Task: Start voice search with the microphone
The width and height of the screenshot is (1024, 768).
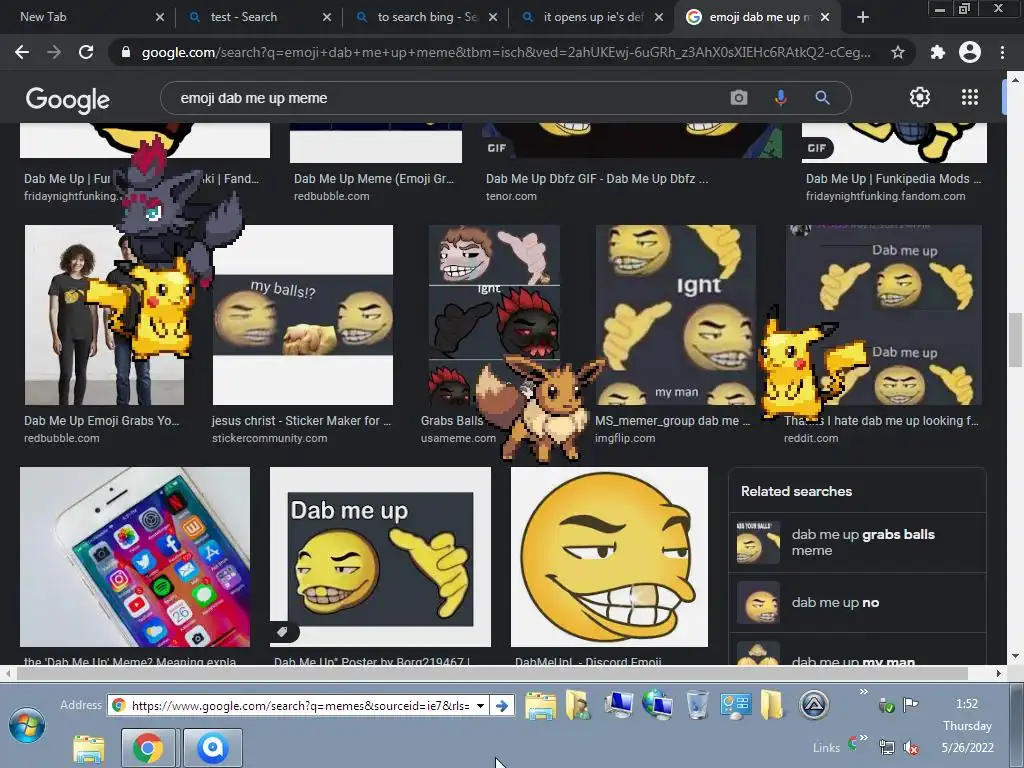Action: coord(780,98)
